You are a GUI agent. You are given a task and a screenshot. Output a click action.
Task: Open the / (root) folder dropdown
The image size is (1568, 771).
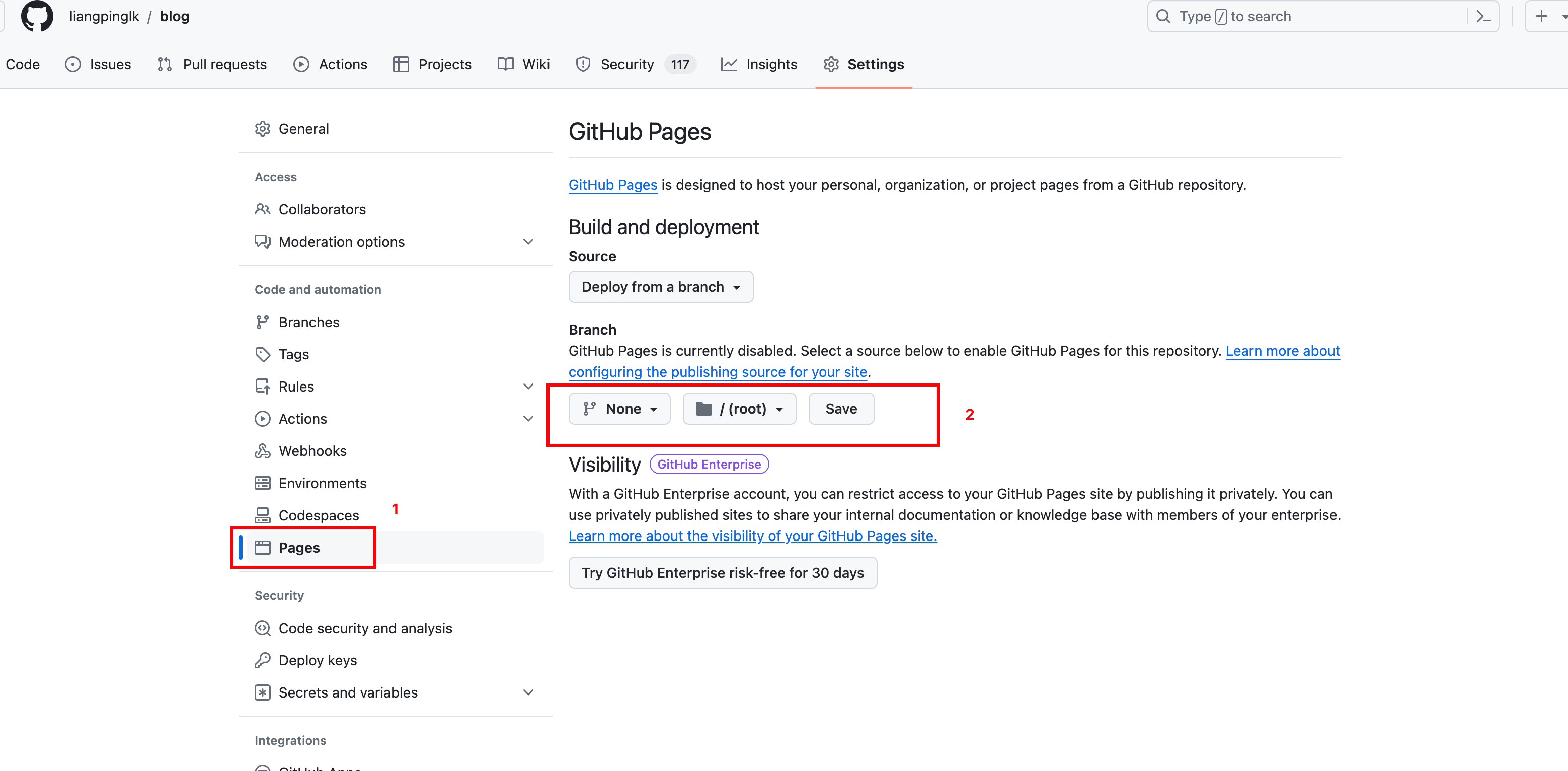click(x=739, y=409)
